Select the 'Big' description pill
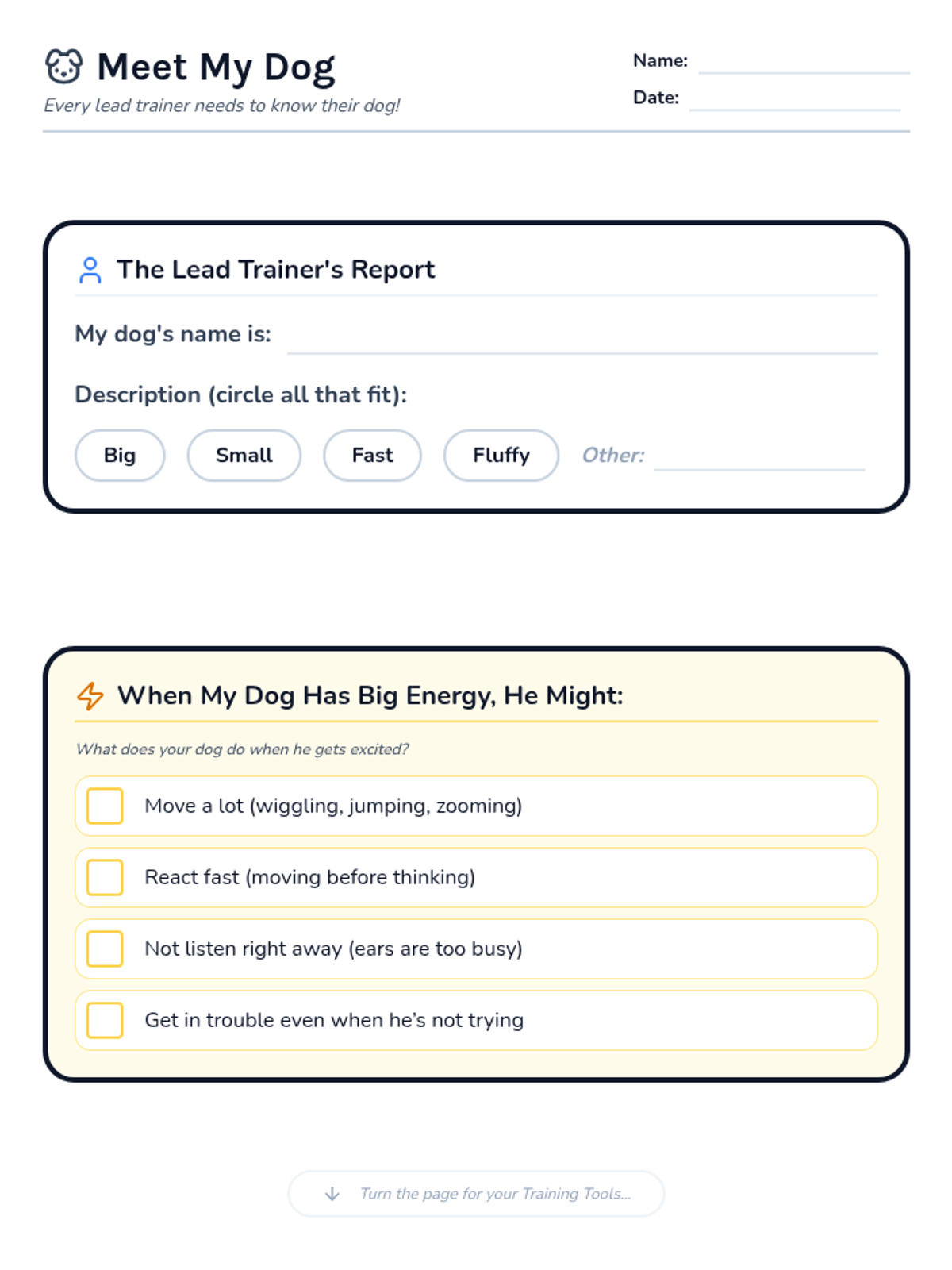Image resolution: width=952 pixels, height=1270 pixels. click(120, 456)
